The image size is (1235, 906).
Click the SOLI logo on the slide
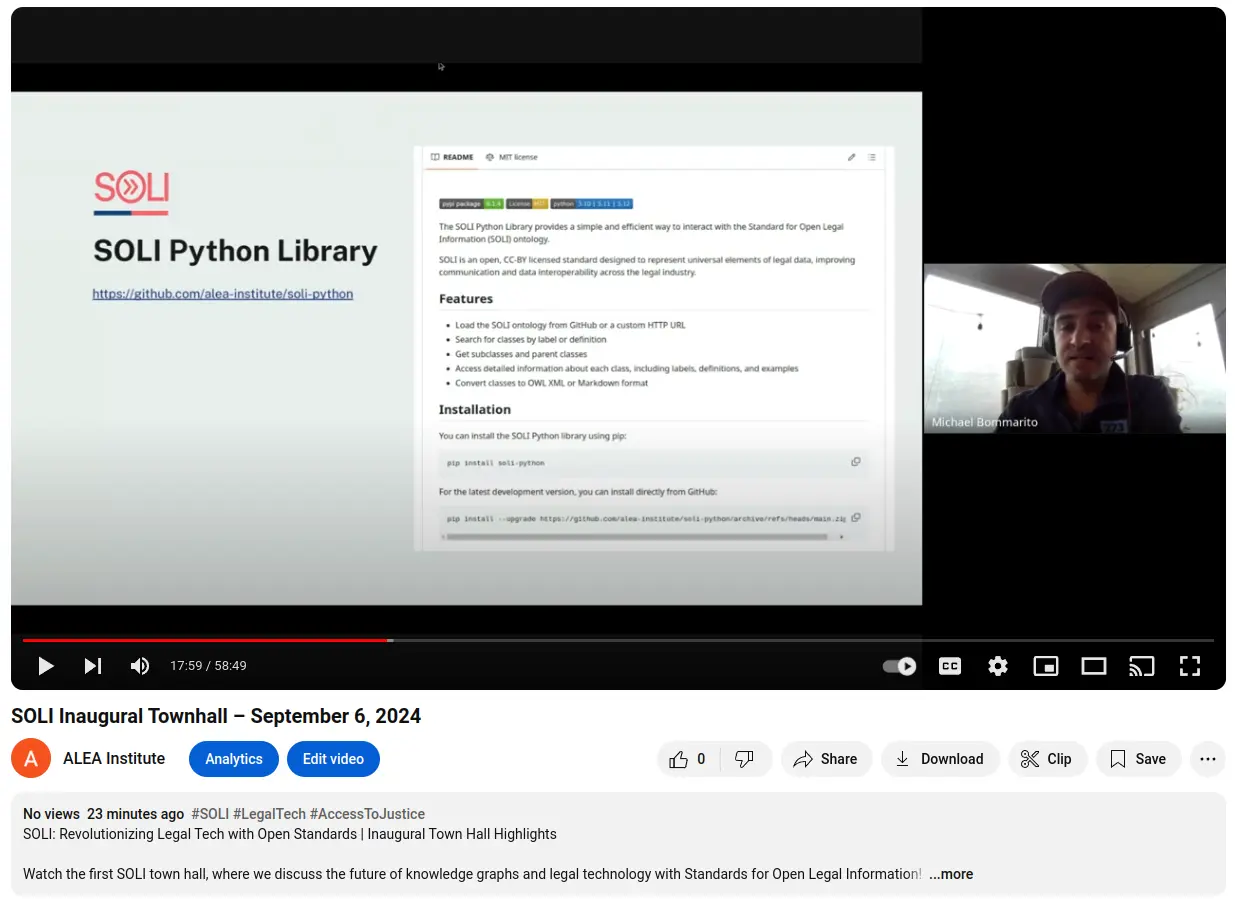[x=131, y=193]
